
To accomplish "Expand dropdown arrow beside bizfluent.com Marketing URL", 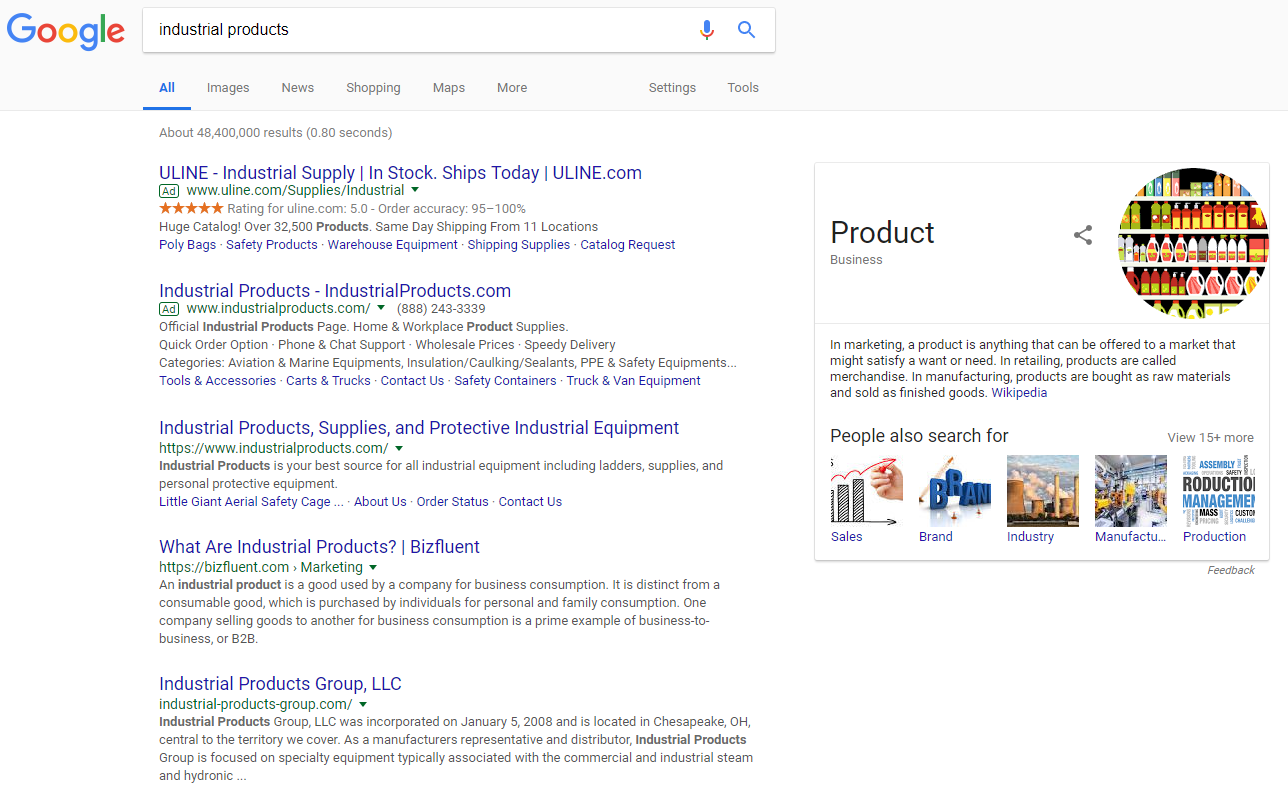I will [x=373, y=567].
